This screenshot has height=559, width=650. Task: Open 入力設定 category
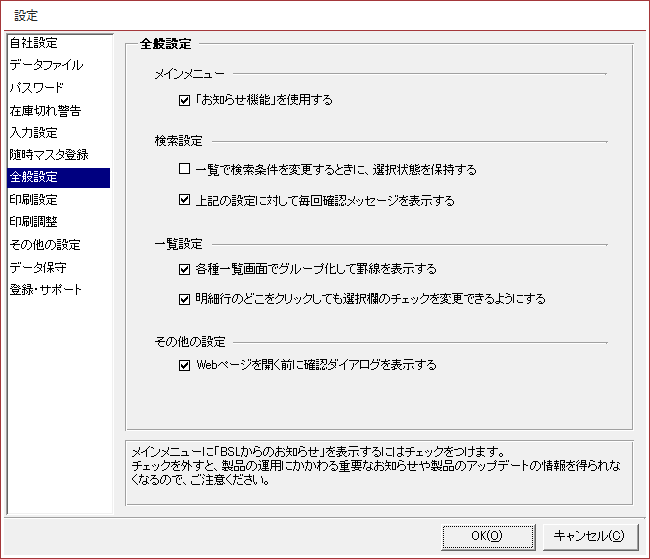[x=33, y=132]
